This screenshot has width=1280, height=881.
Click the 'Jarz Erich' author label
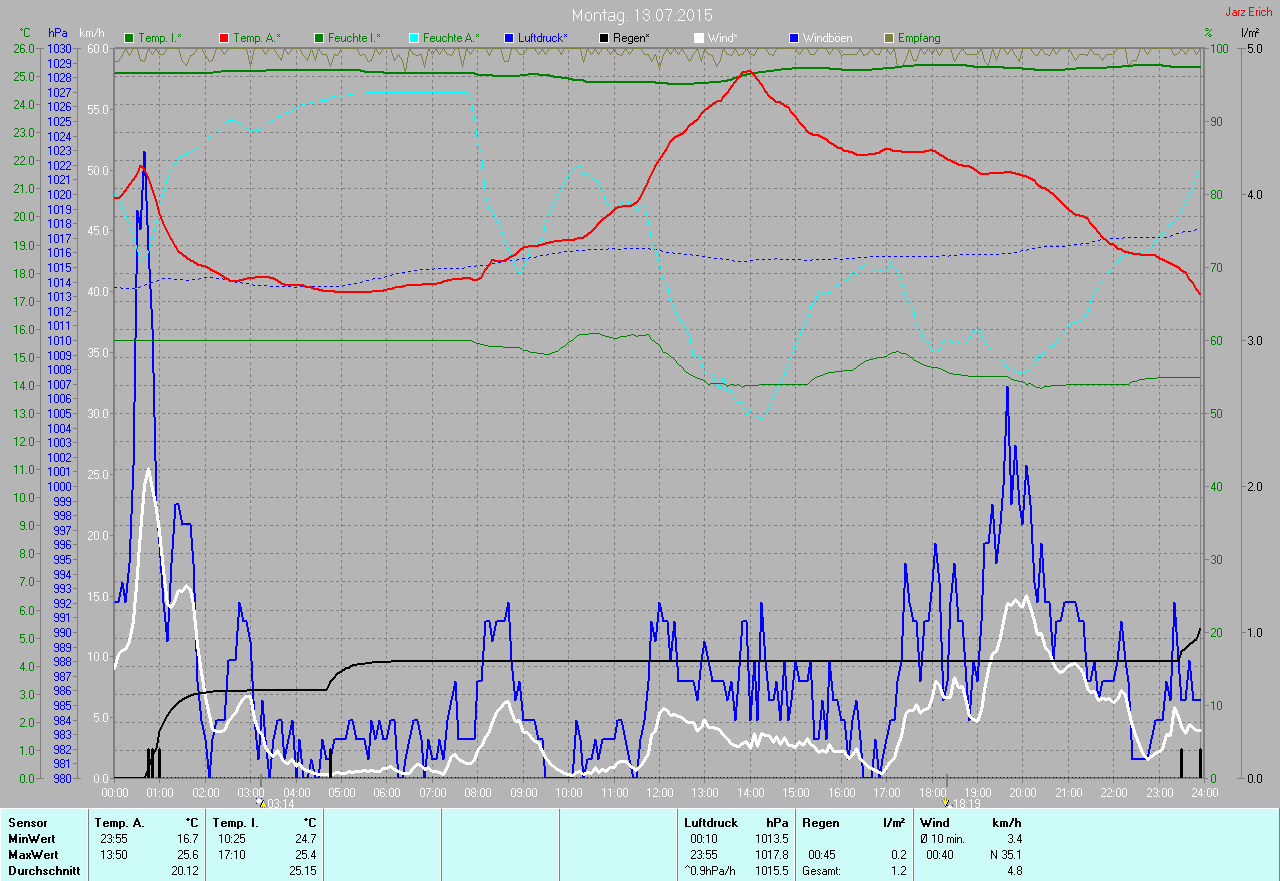click(1249, 12)
